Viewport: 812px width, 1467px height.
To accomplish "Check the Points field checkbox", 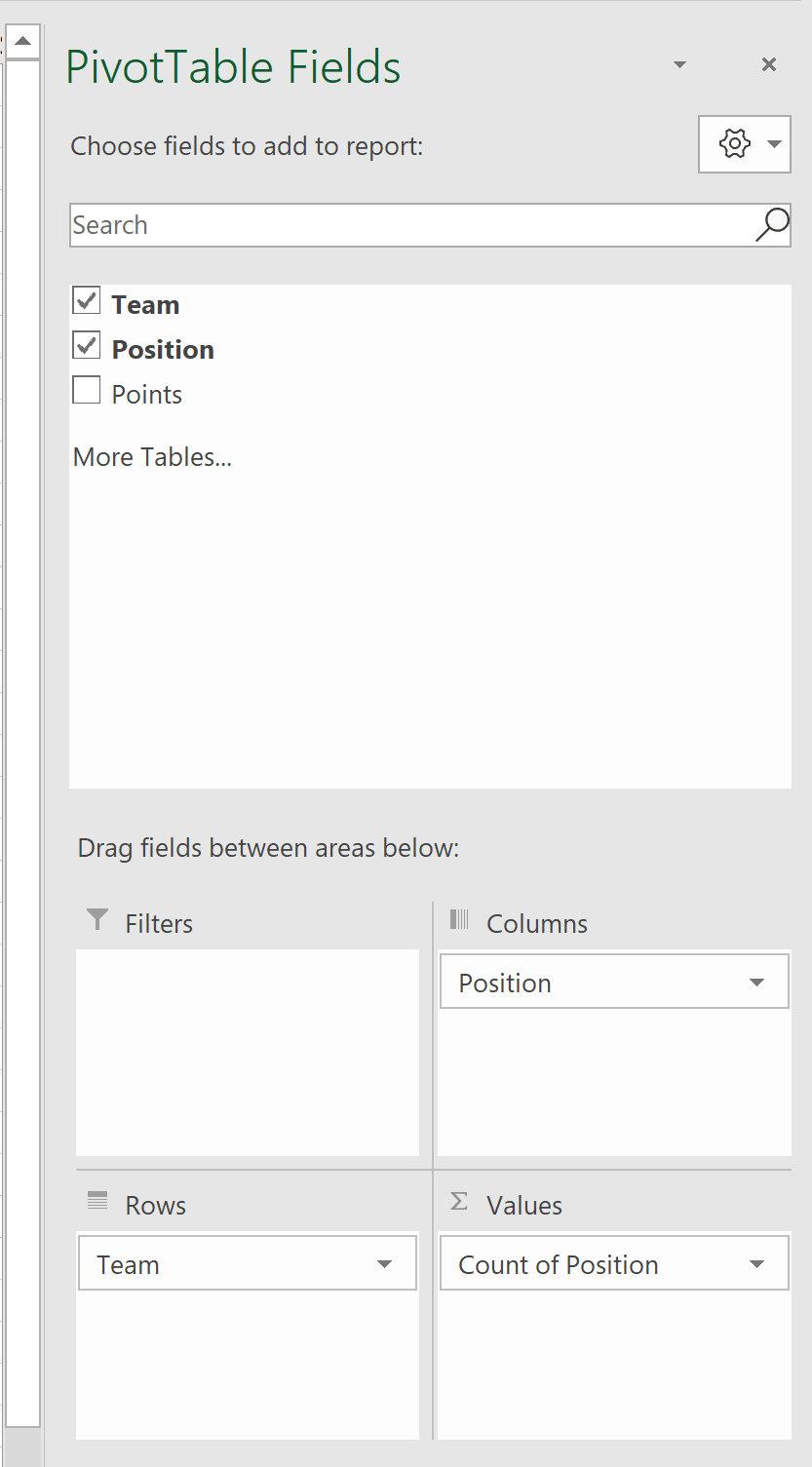I will 87,391.
